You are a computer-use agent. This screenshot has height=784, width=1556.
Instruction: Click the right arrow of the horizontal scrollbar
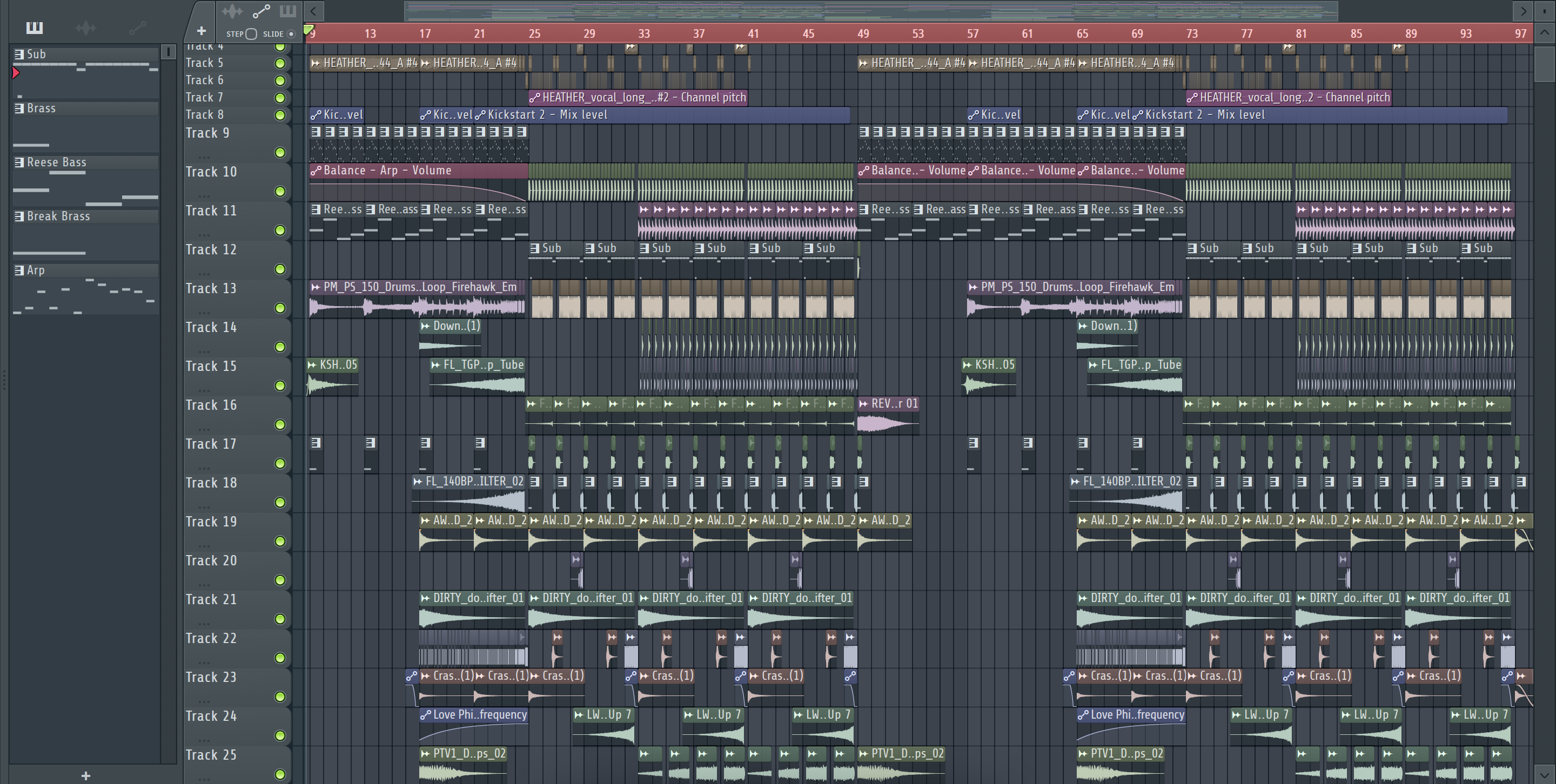1523,11
